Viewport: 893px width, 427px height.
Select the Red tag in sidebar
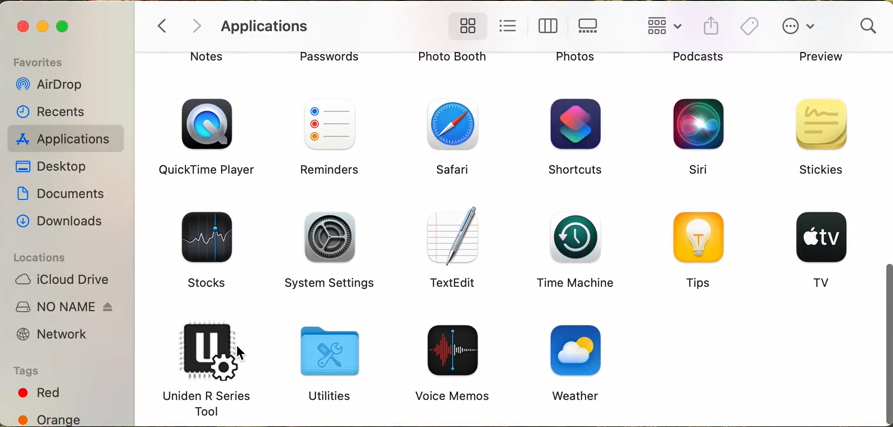(x=65, y=393)
